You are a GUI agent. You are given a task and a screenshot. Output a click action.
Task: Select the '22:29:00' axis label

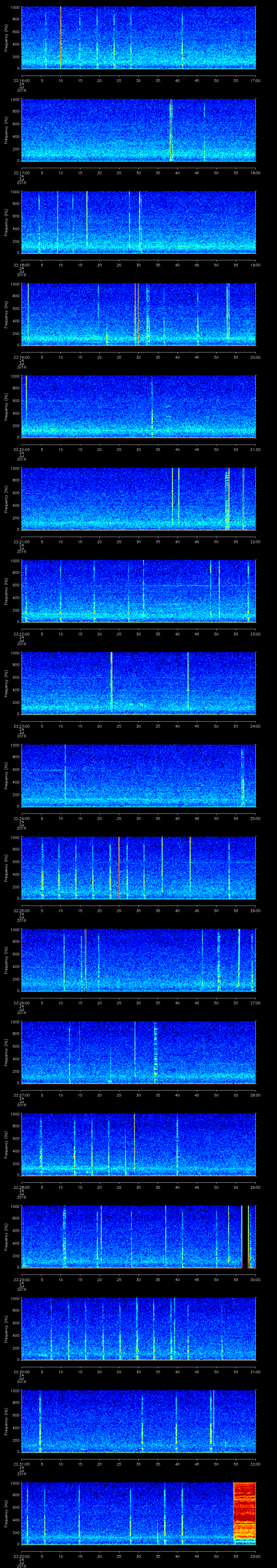(21, 1279)
